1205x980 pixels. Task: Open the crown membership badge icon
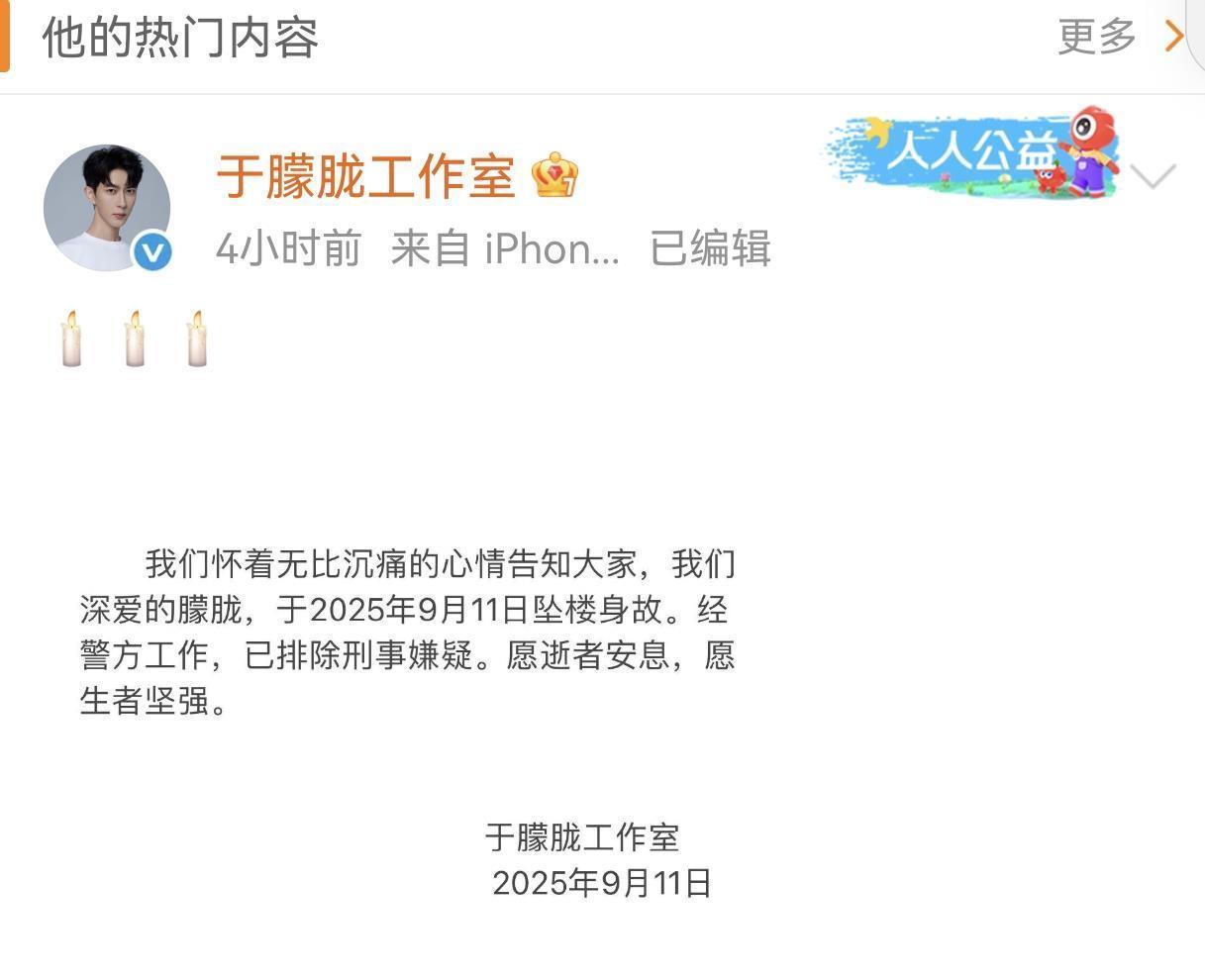tap(554, 176)
